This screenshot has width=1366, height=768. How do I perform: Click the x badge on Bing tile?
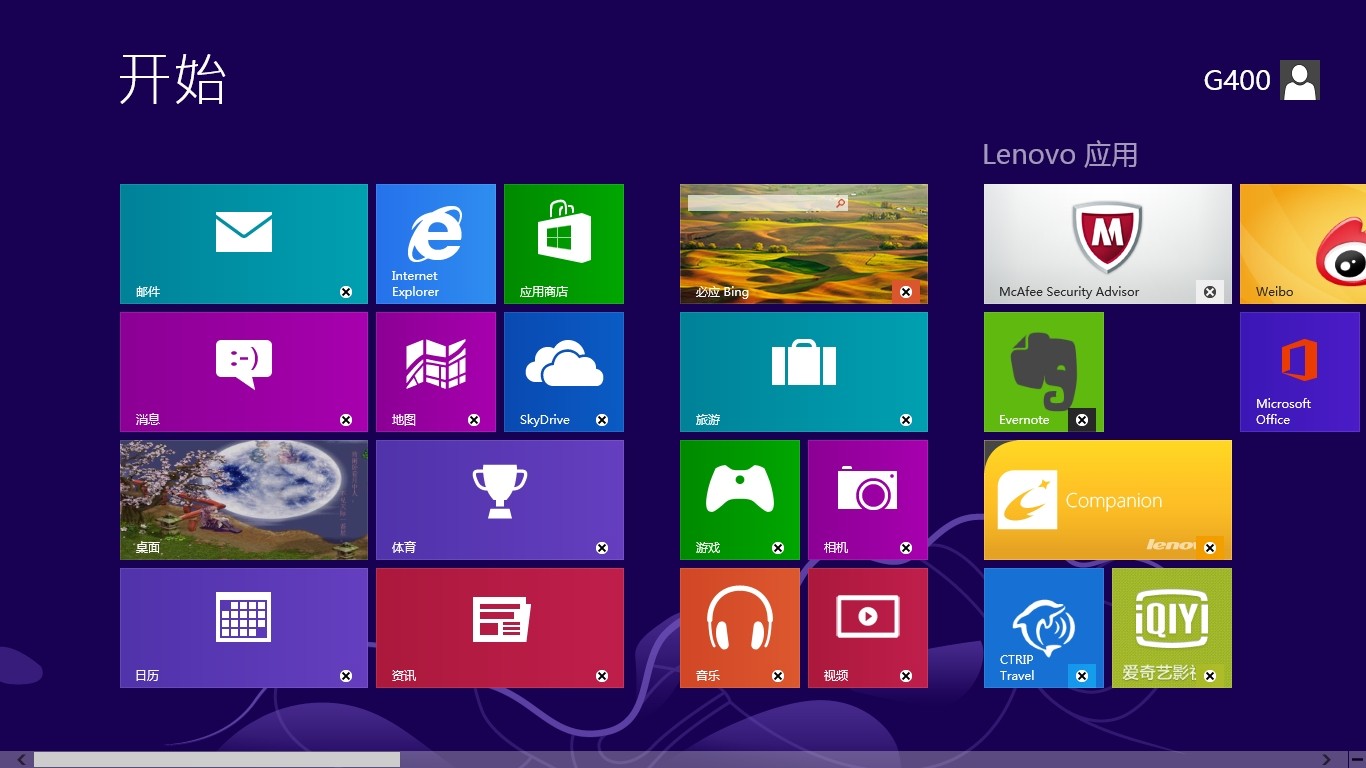pyautogui.click(x=906, y=292)
